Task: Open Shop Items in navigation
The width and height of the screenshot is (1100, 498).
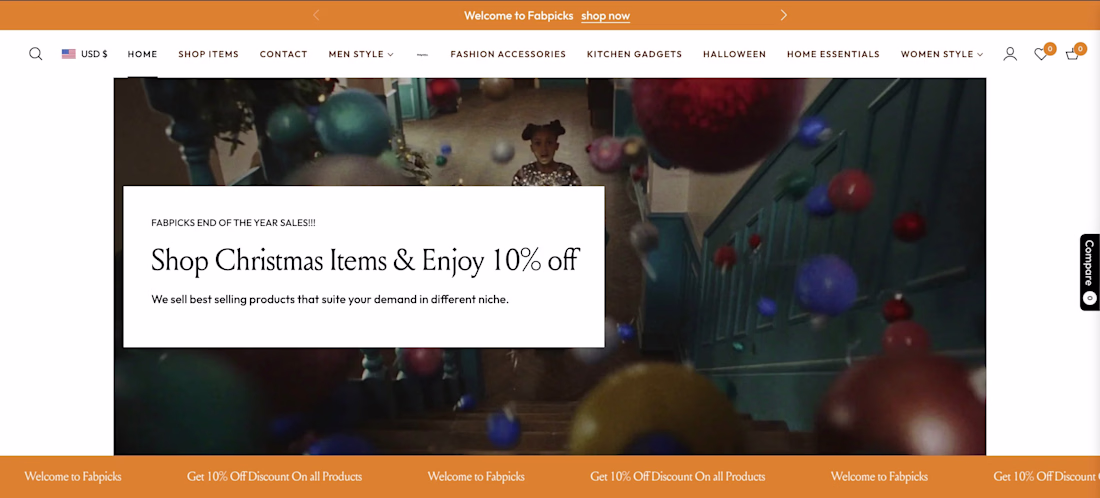Action: (x=208, y=54)
